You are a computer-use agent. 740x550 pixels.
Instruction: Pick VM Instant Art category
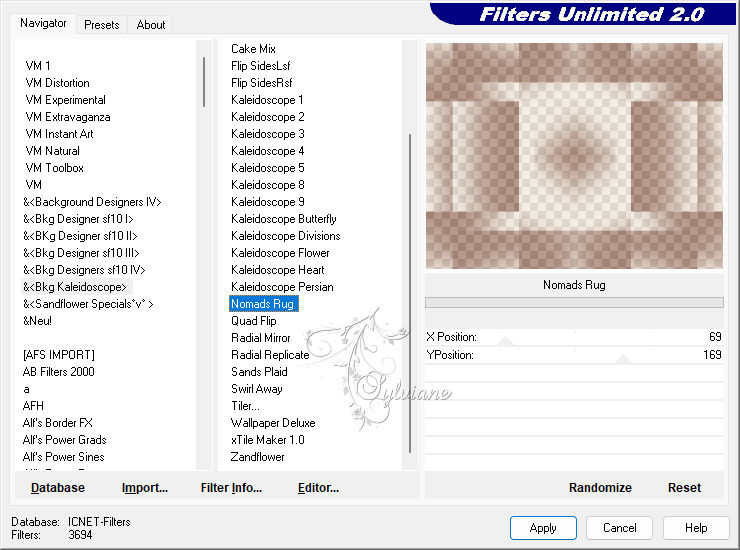[x=59, y=134]
